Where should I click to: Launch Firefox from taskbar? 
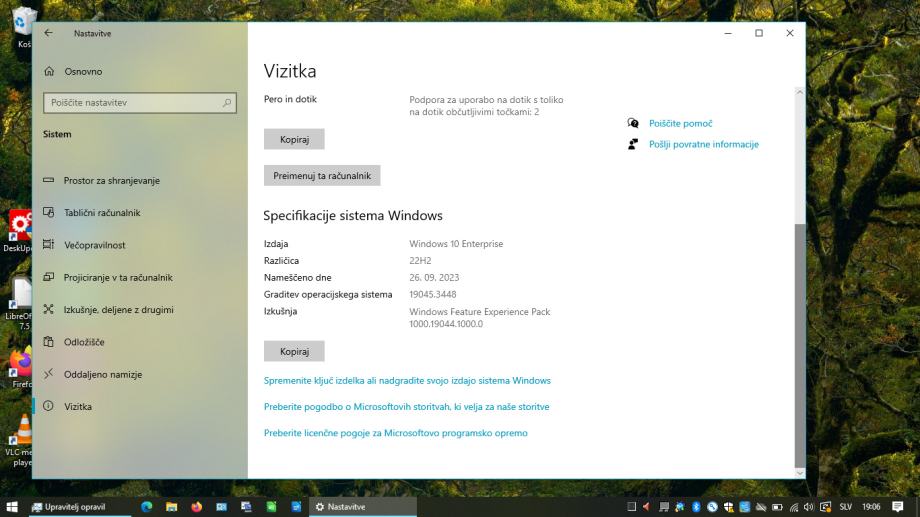point(197,506)
